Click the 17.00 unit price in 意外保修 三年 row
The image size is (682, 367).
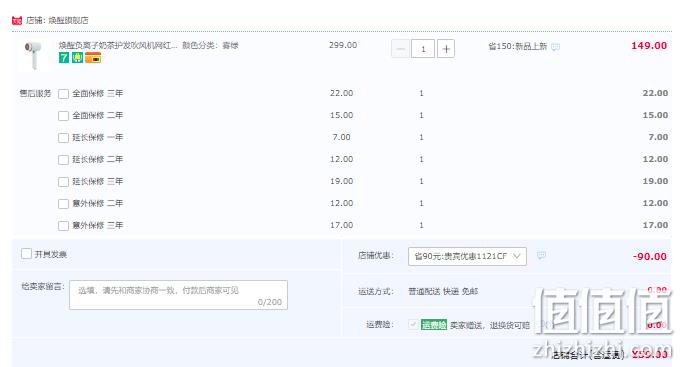click(x=341, y=225)
